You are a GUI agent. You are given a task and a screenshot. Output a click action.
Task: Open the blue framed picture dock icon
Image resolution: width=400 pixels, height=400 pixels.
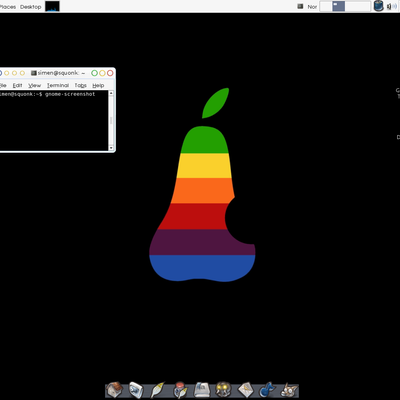tap(136, 390)
